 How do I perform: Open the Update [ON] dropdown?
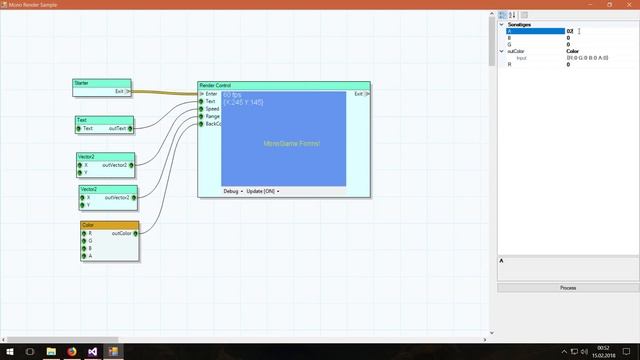point(263,191)
